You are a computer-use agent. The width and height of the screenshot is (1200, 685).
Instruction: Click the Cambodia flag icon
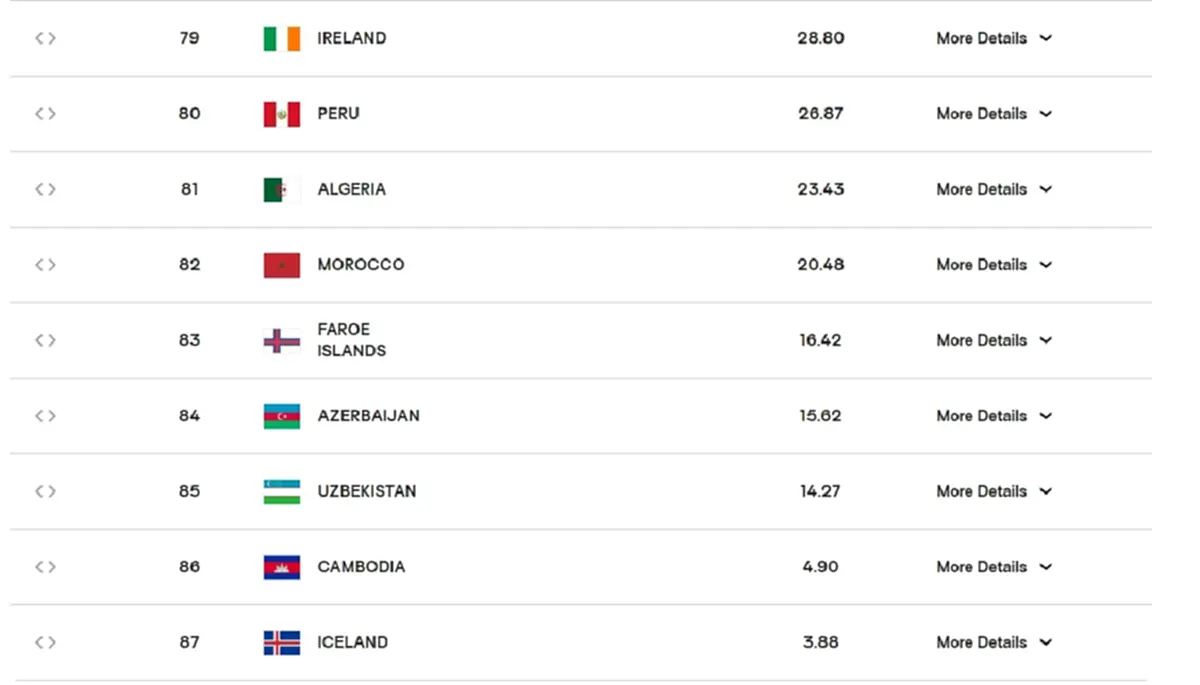point(281,567)
